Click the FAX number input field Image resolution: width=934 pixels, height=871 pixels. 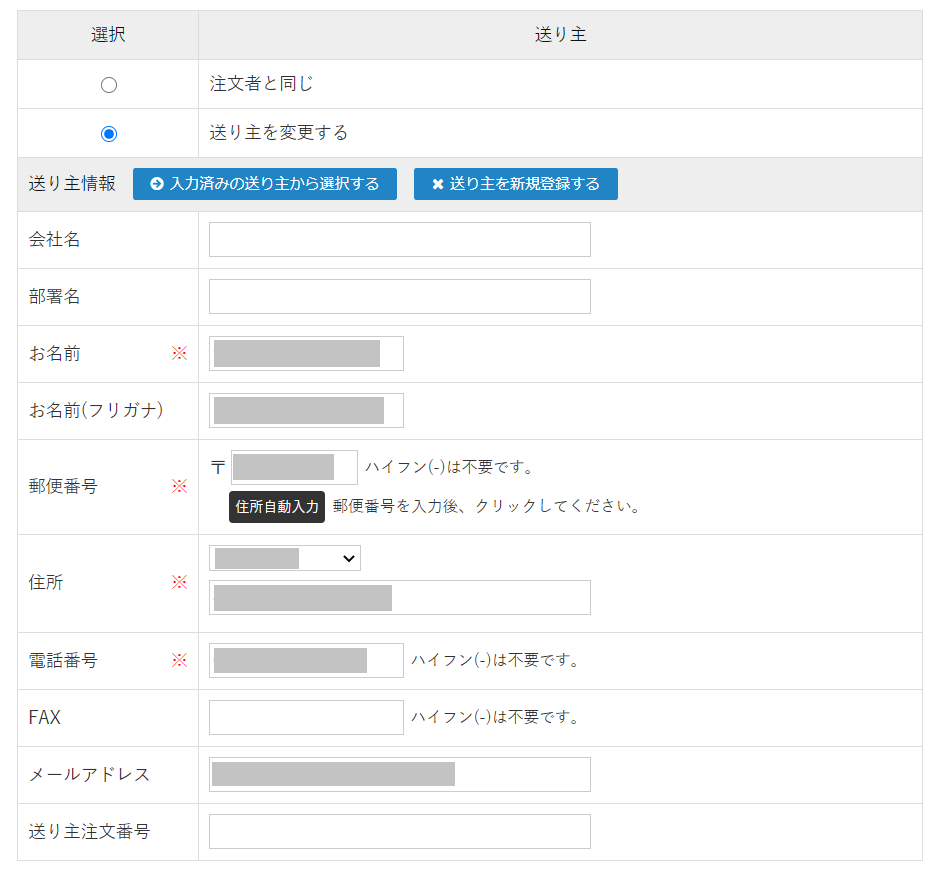(x=306, y=718)
